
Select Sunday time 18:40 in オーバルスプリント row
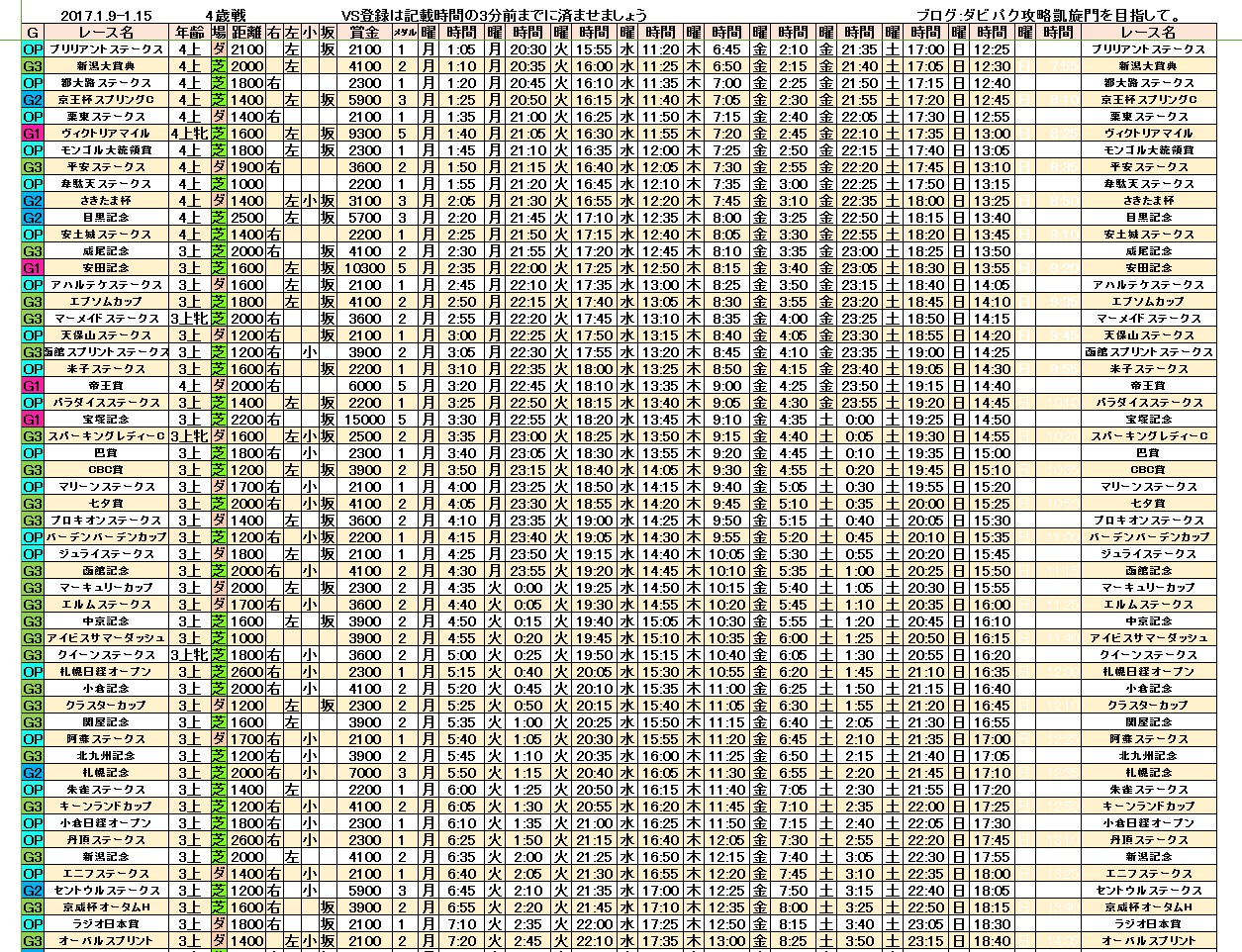coord(992,941)
